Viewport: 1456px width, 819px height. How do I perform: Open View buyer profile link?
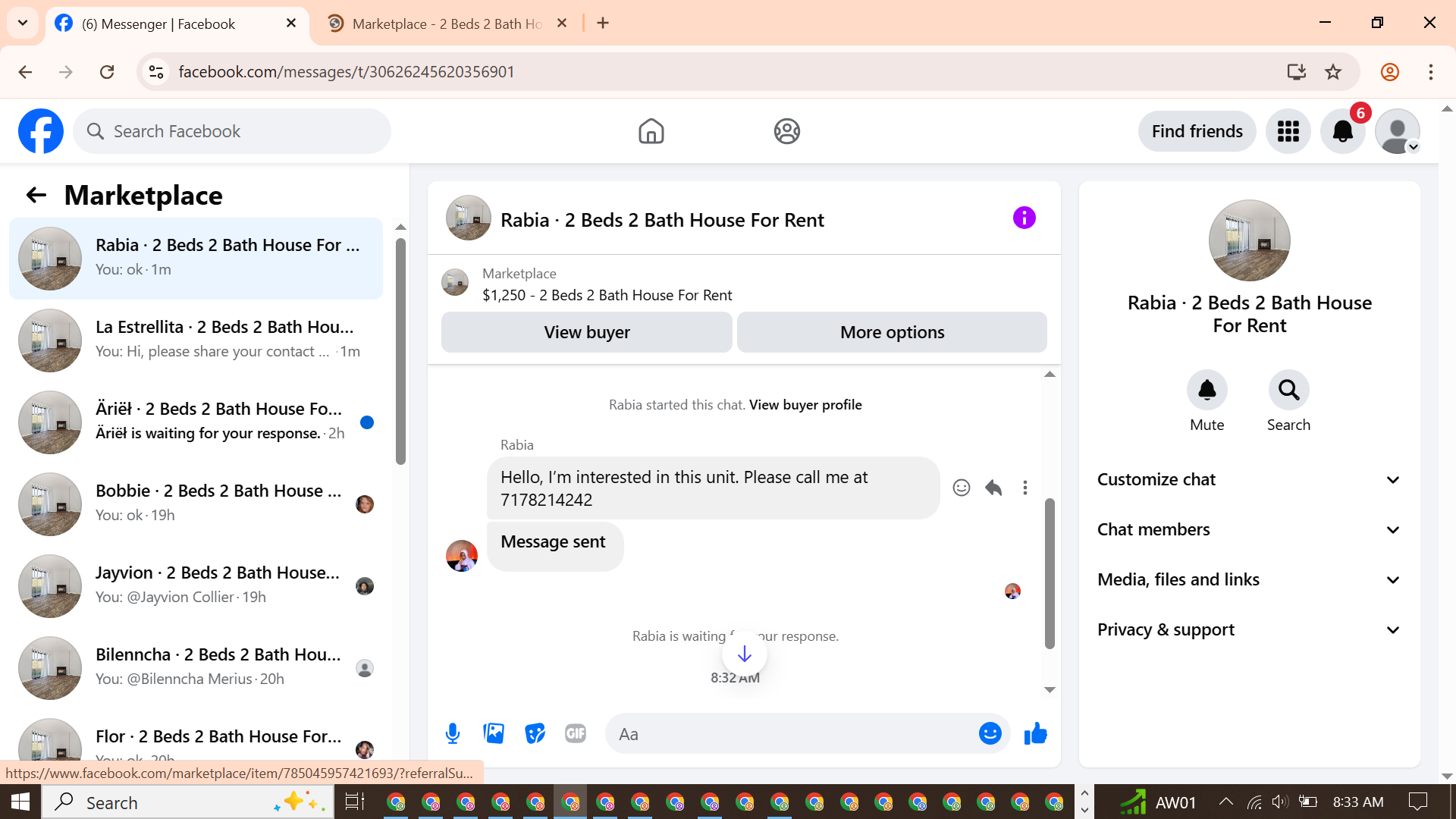[805, 405]
